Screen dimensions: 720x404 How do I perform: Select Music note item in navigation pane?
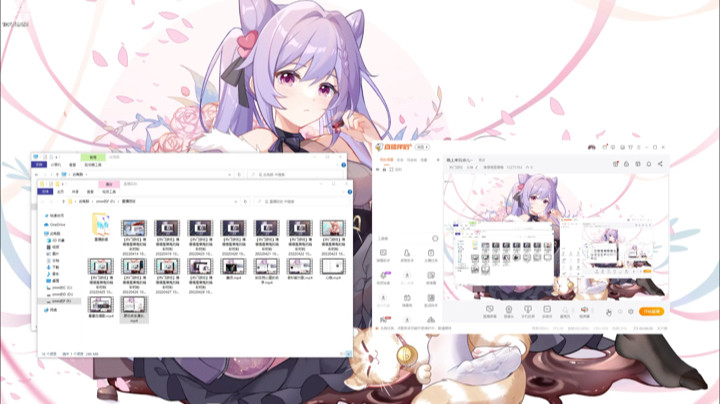click(x=53, y=274)
